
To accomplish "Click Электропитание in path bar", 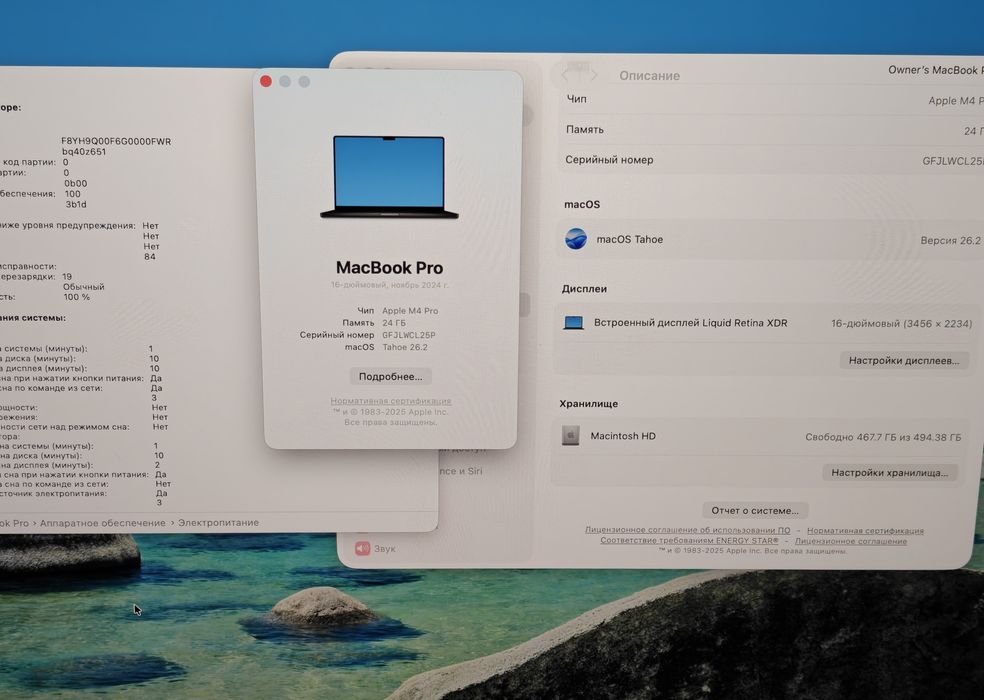I will coord(218,522).
